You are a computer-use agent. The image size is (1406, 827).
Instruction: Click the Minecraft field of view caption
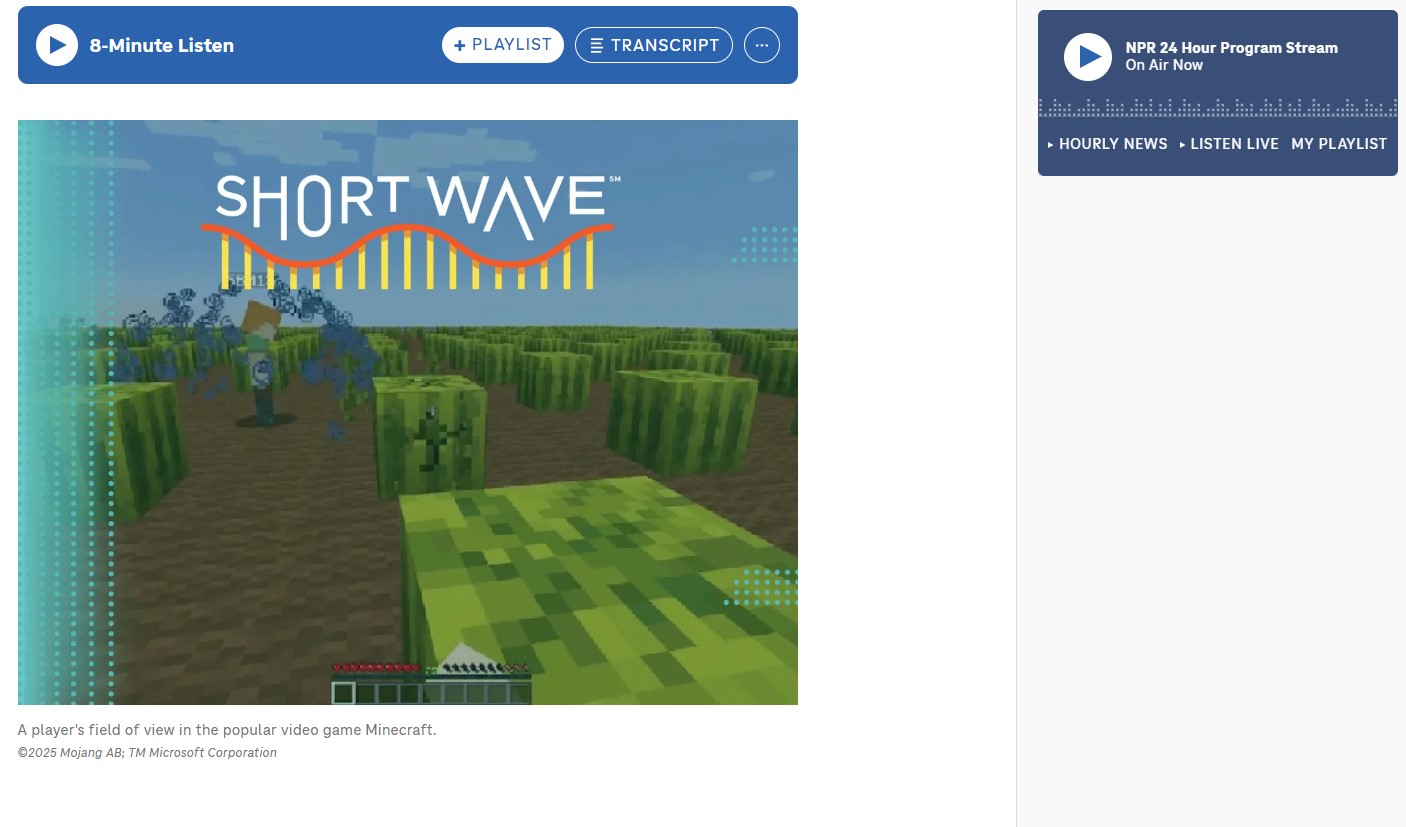(227, 730)
